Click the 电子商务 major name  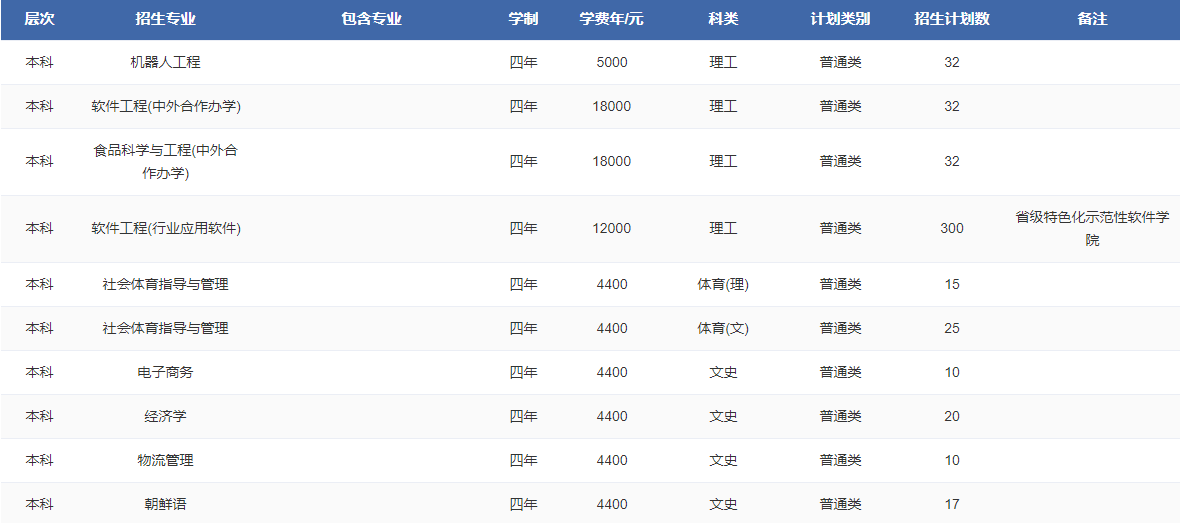(x=165, y=372)
